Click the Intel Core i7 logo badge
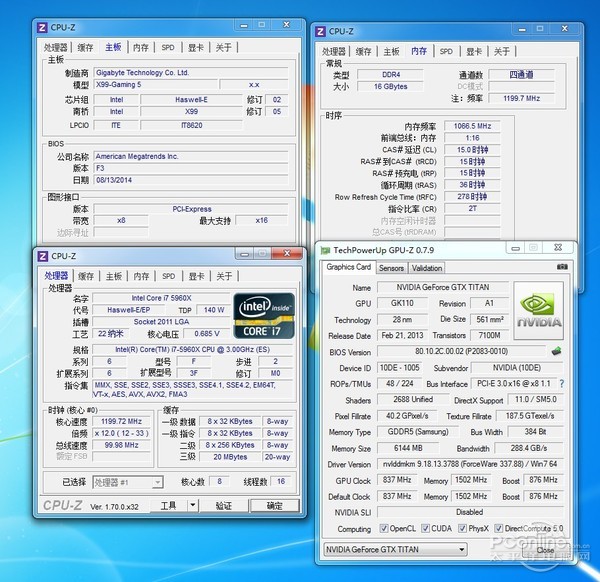The height and width of the screenshot is (582, 600). click(264, 316)
